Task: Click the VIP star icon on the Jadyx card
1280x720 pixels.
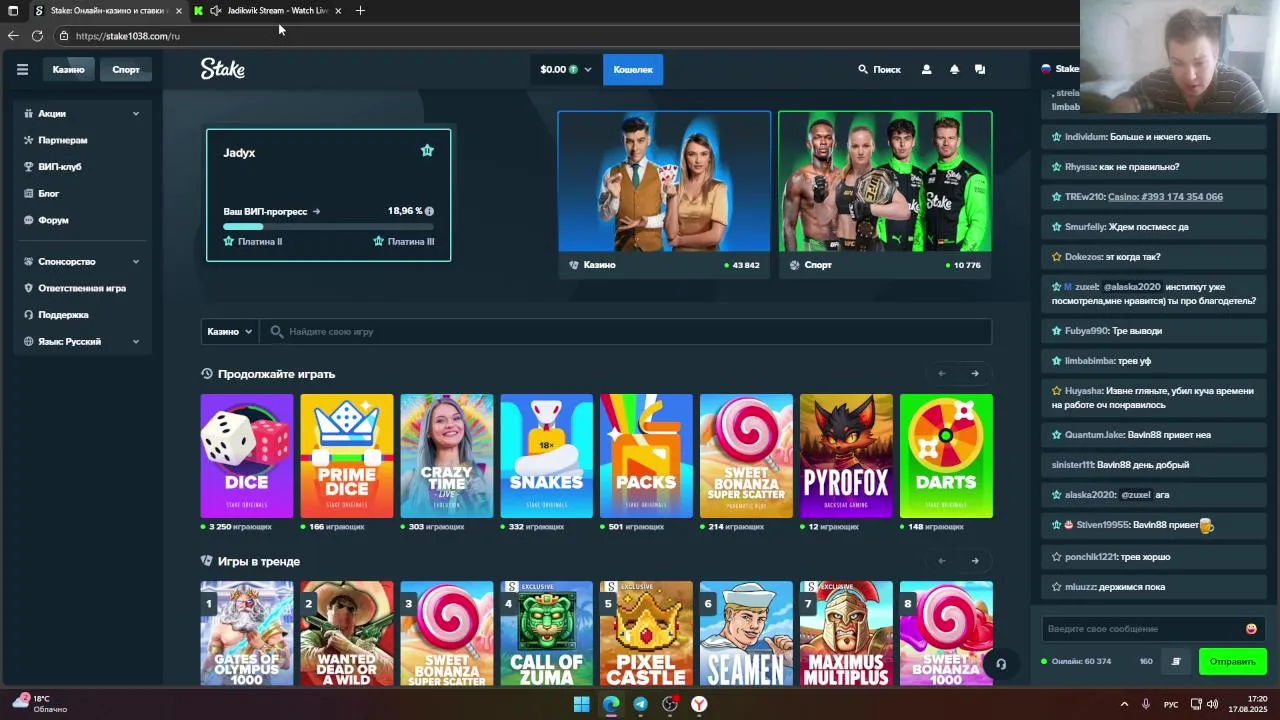Action: (427, 151)
